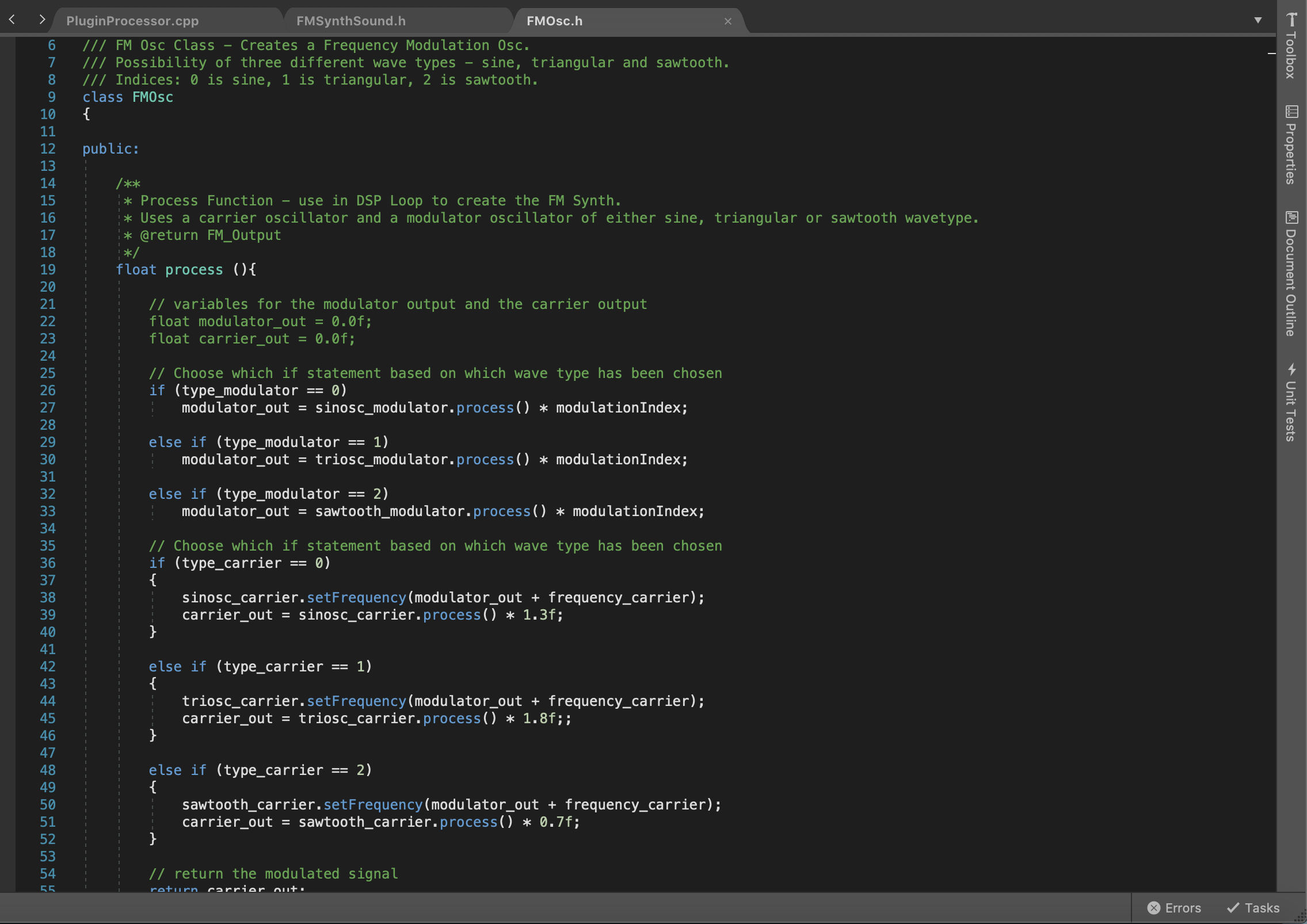Click the editor overview scrollbar marker
Viewport: 1307px width, 924px height.
[1271, 54]
